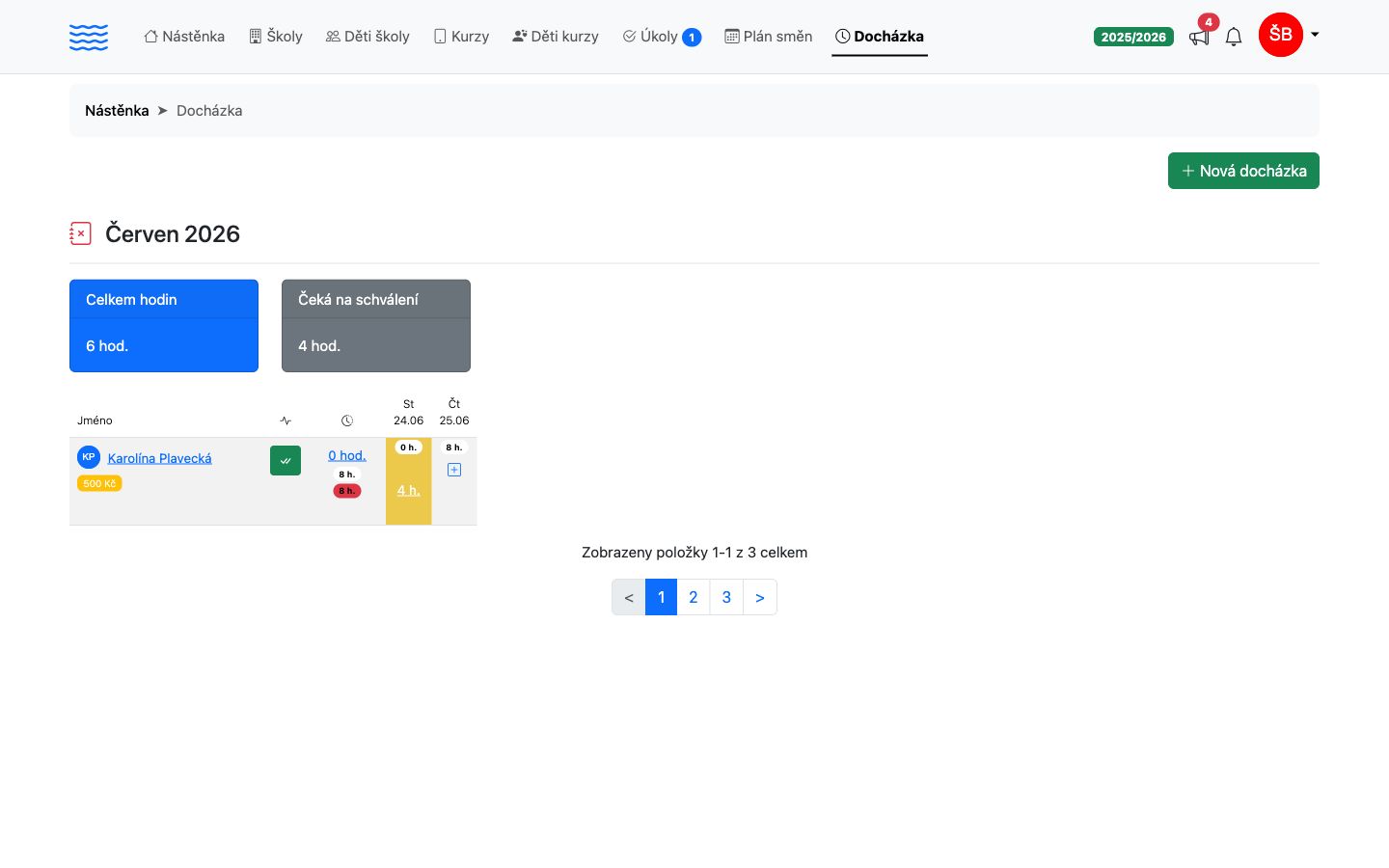The width and height of the screenshot is (1389, 868).
Task: Click the KP avatar badge
Action: [89, 457]
